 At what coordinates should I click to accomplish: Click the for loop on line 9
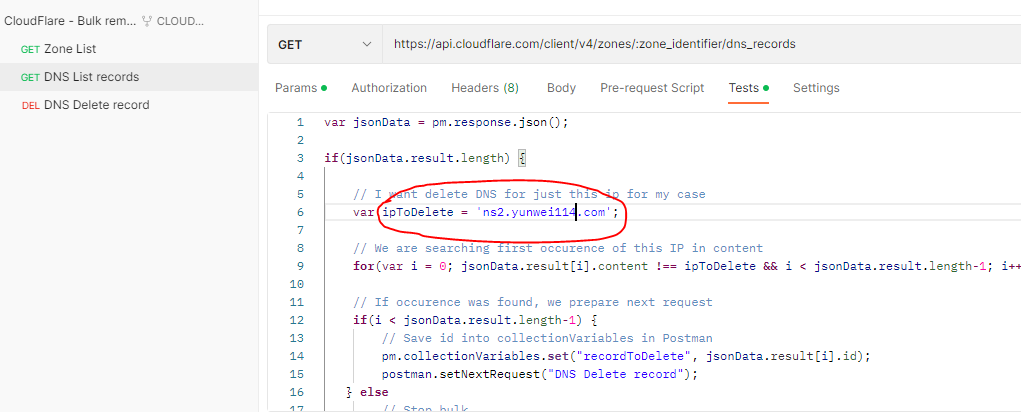[x=687, y=266]
